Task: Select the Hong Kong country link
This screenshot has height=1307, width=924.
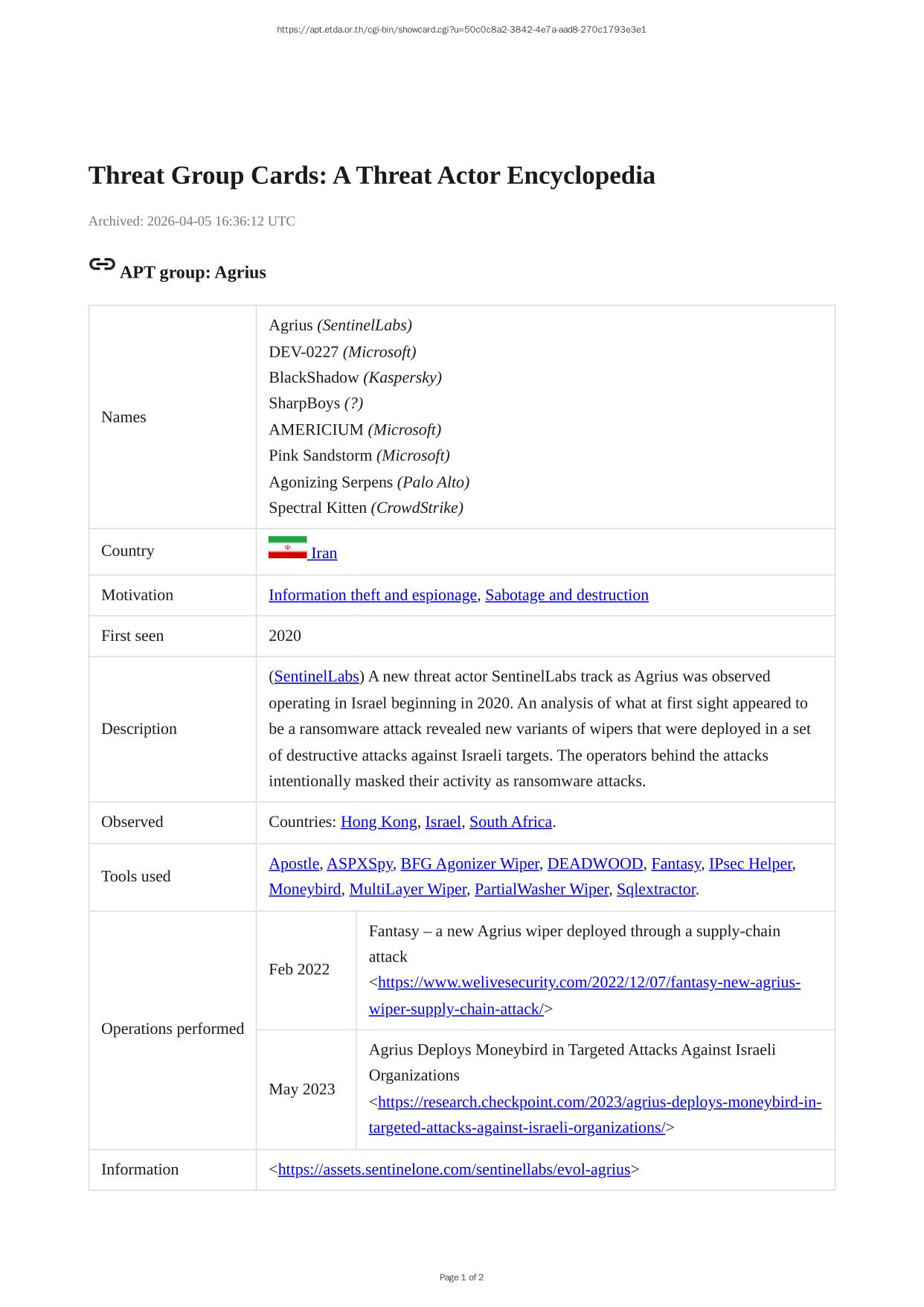Action: 379,822
